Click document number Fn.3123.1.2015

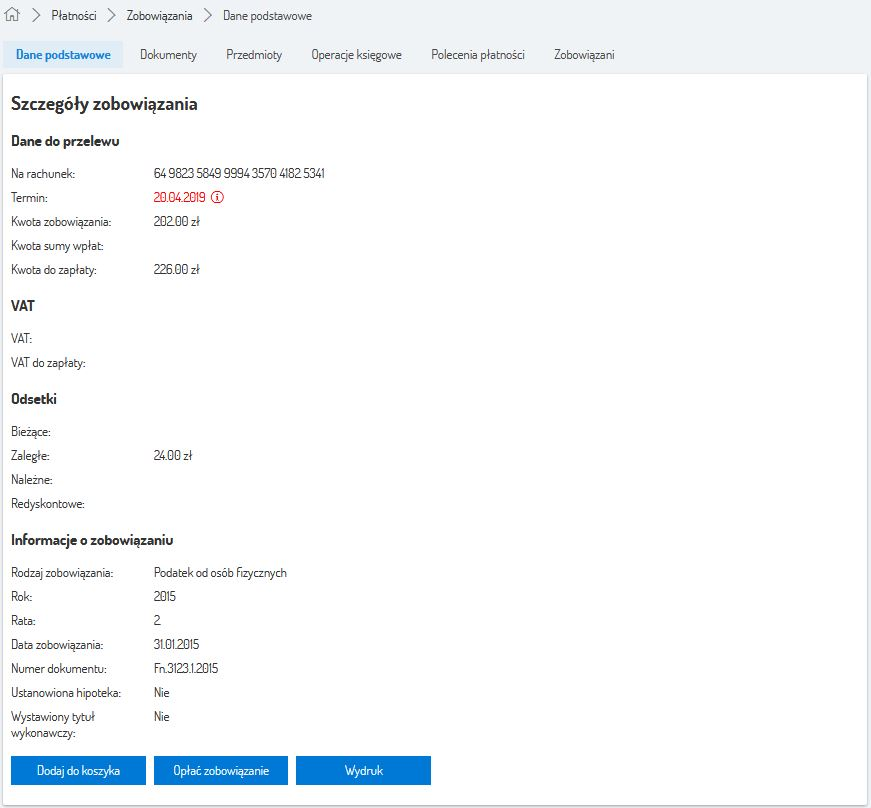pos(186,668)
